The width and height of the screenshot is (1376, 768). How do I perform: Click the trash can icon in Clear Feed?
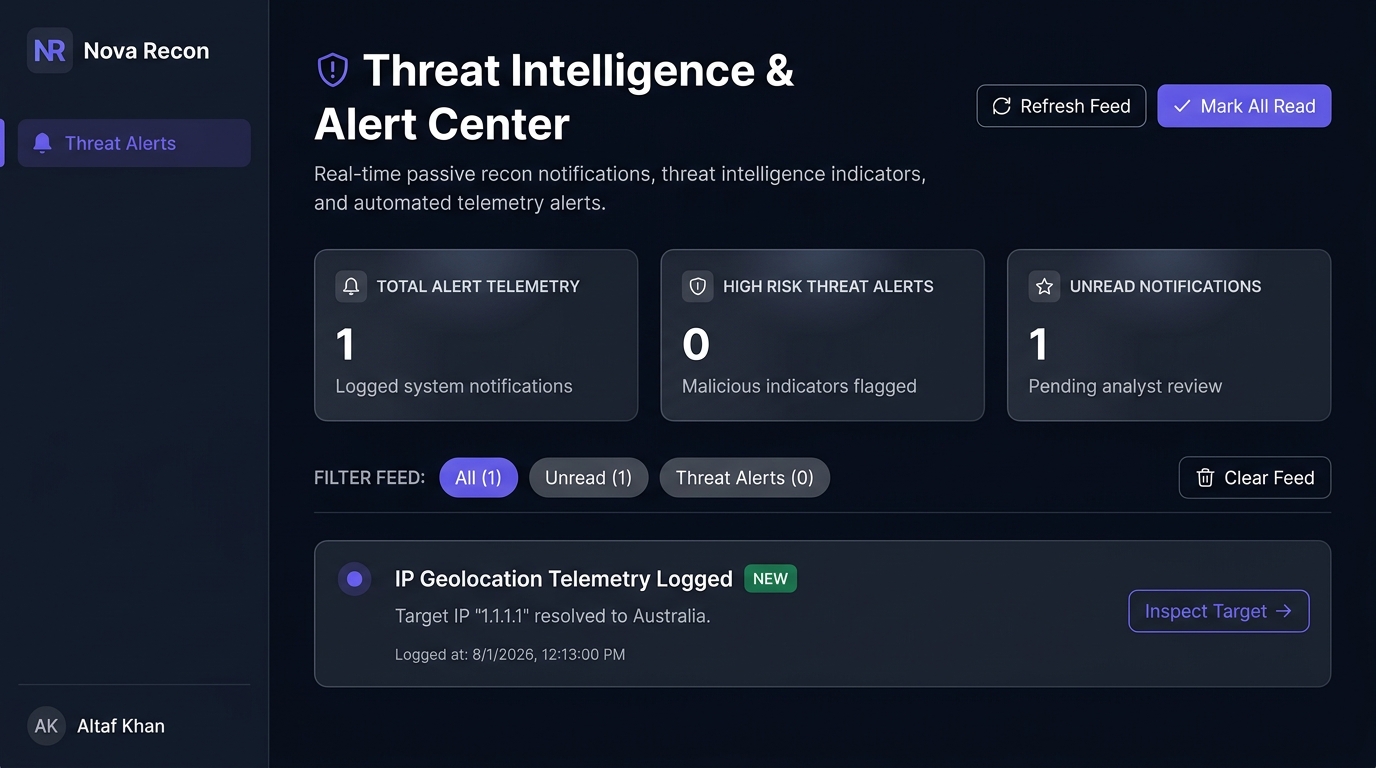click(x=1206, y=478)
